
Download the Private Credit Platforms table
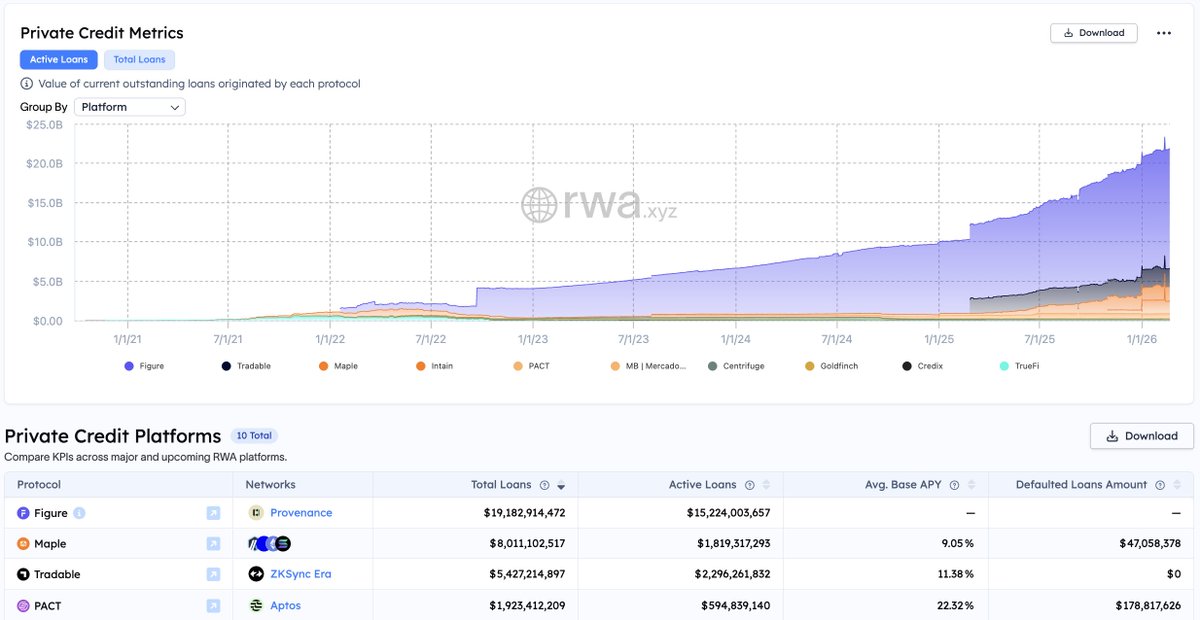pos(1141,436)
